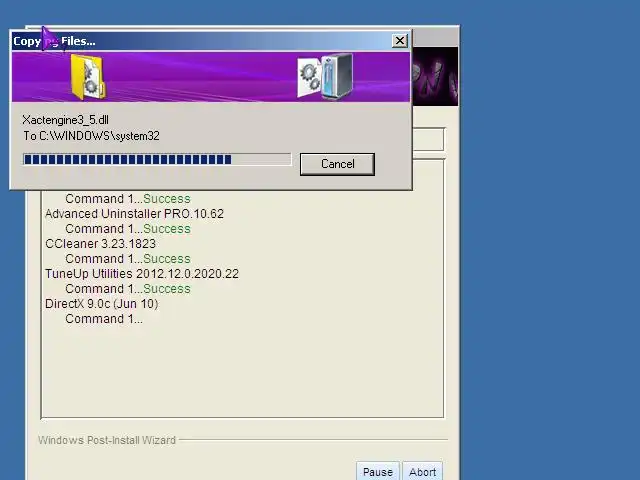Select the TuneUp Utilities 2012.12.0.2020.22 entry
The image size is (640, 480).
click(142, 273)
